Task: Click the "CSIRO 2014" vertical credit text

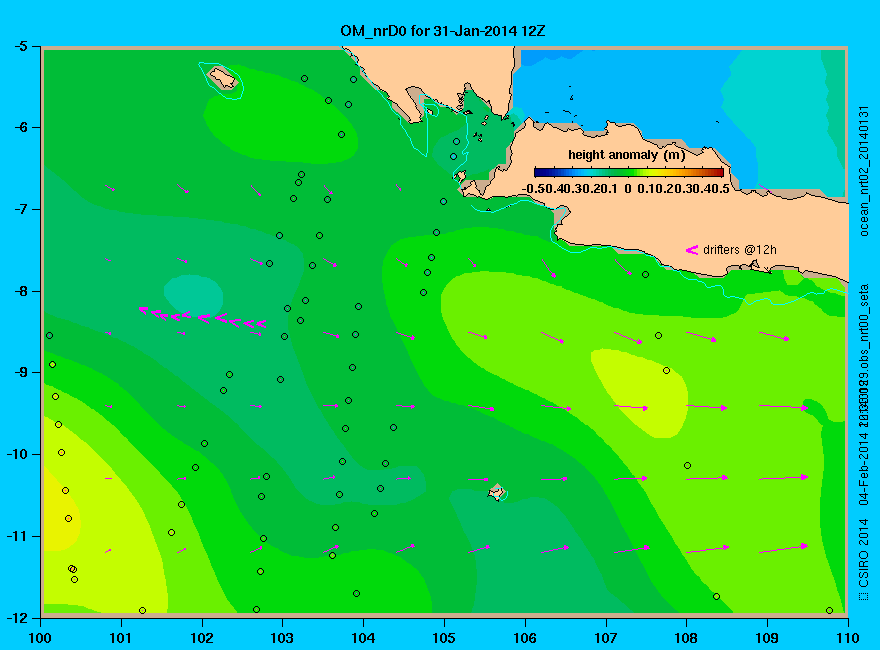Action: tap(864, 553)
